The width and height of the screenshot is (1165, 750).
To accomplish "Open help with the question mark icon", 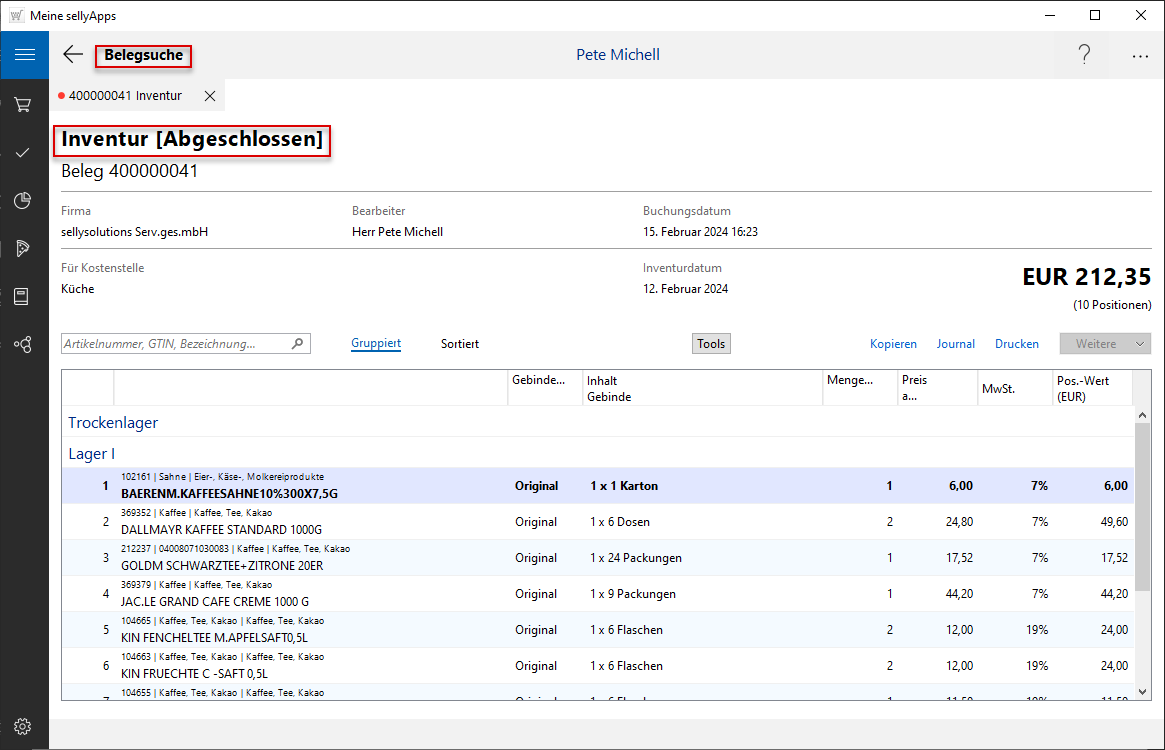I will pyautogui.click(x=1084, y=55).
